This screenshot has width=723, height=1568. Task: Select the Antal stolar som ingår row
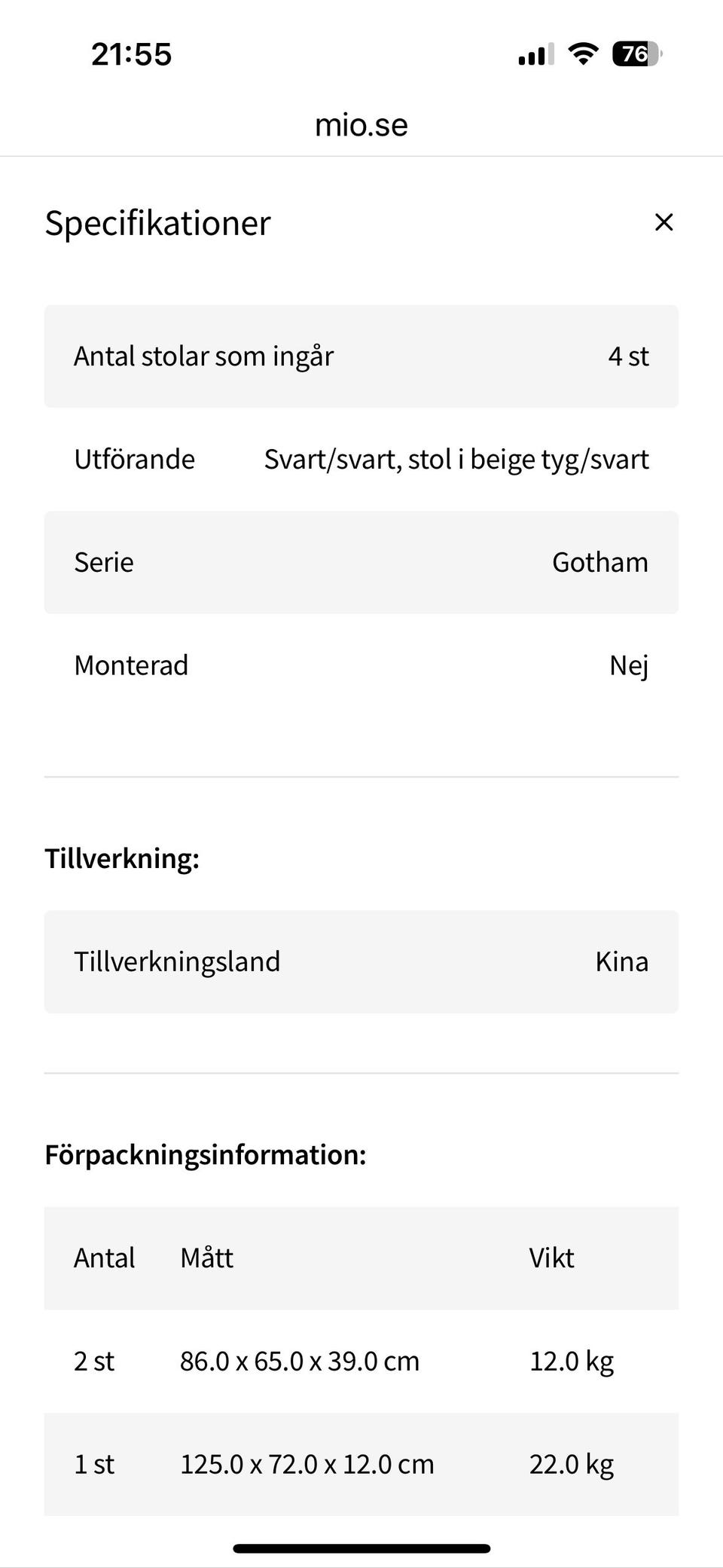[361, 356]
